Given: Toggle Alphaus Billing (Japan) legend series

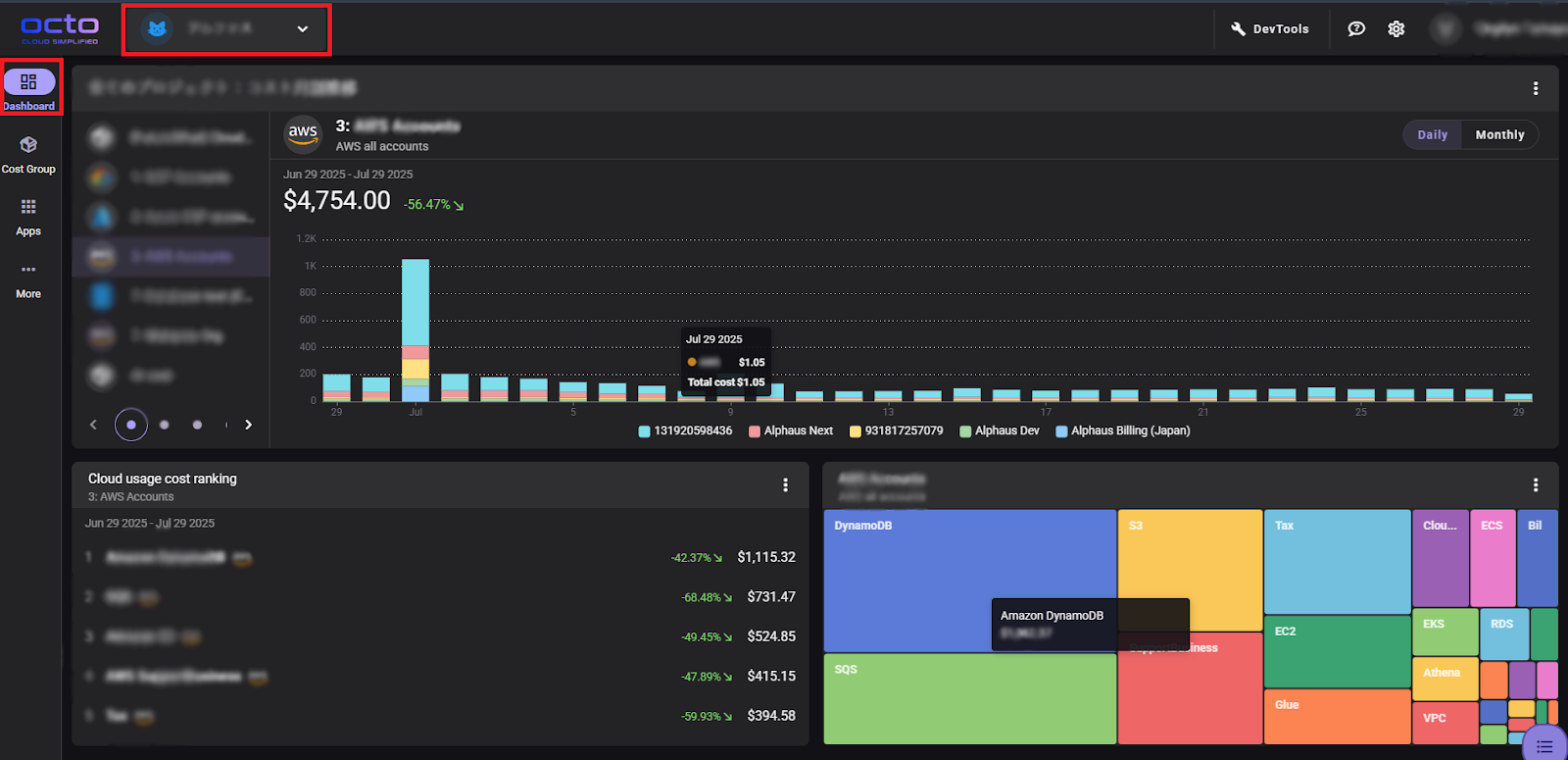Looking at the screenshot, I should [x=1123, y=431].
